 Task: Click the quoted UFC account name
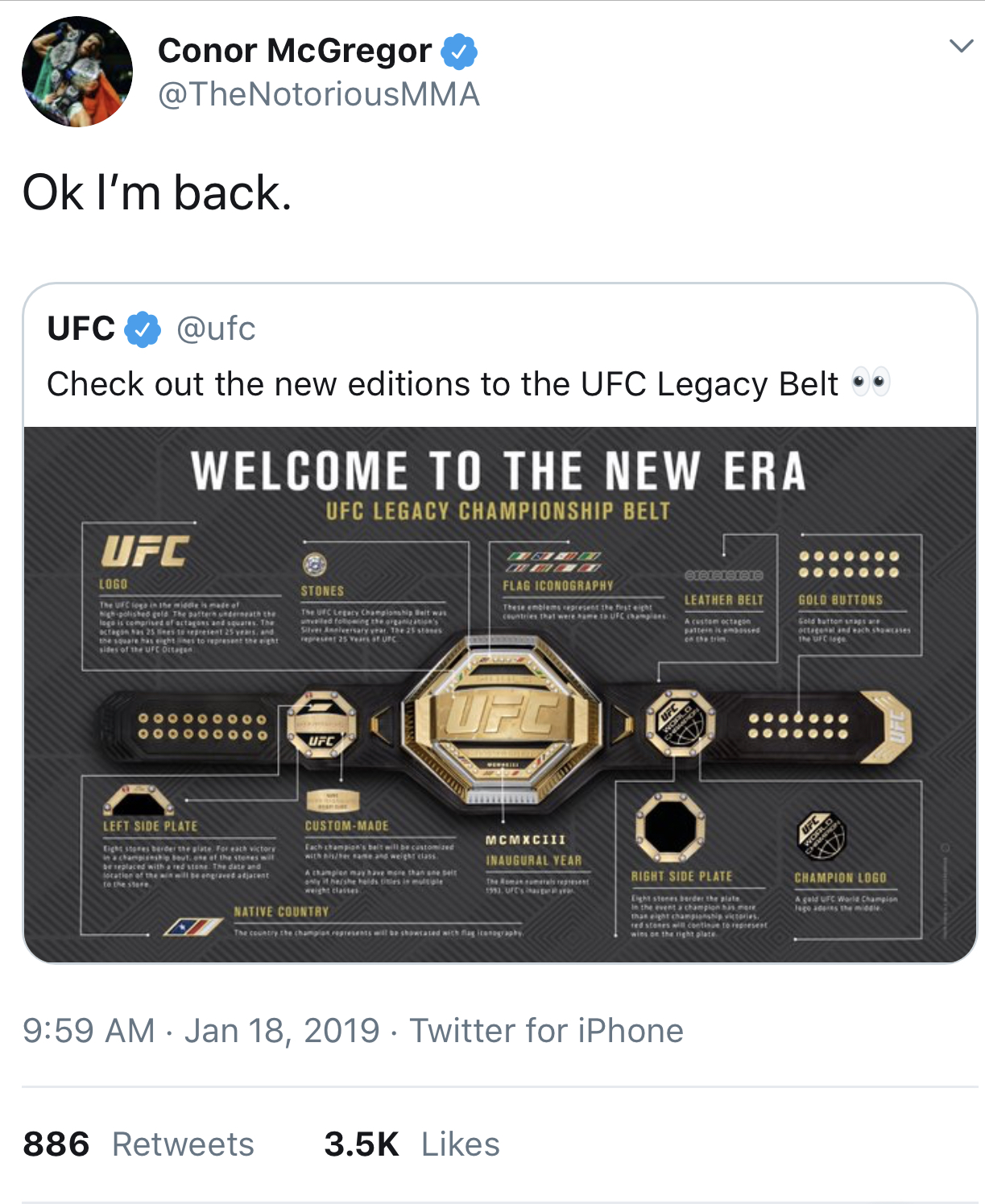pyautogui.click(x=81, y=329)
